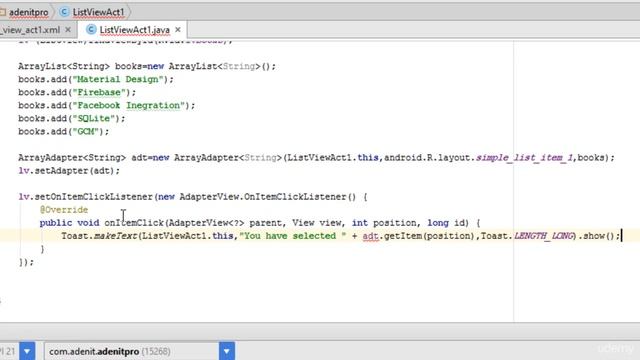Click the "Facebook Inegration" string
The width and height of the screenshot is (640, 360).
pos(129,105)
